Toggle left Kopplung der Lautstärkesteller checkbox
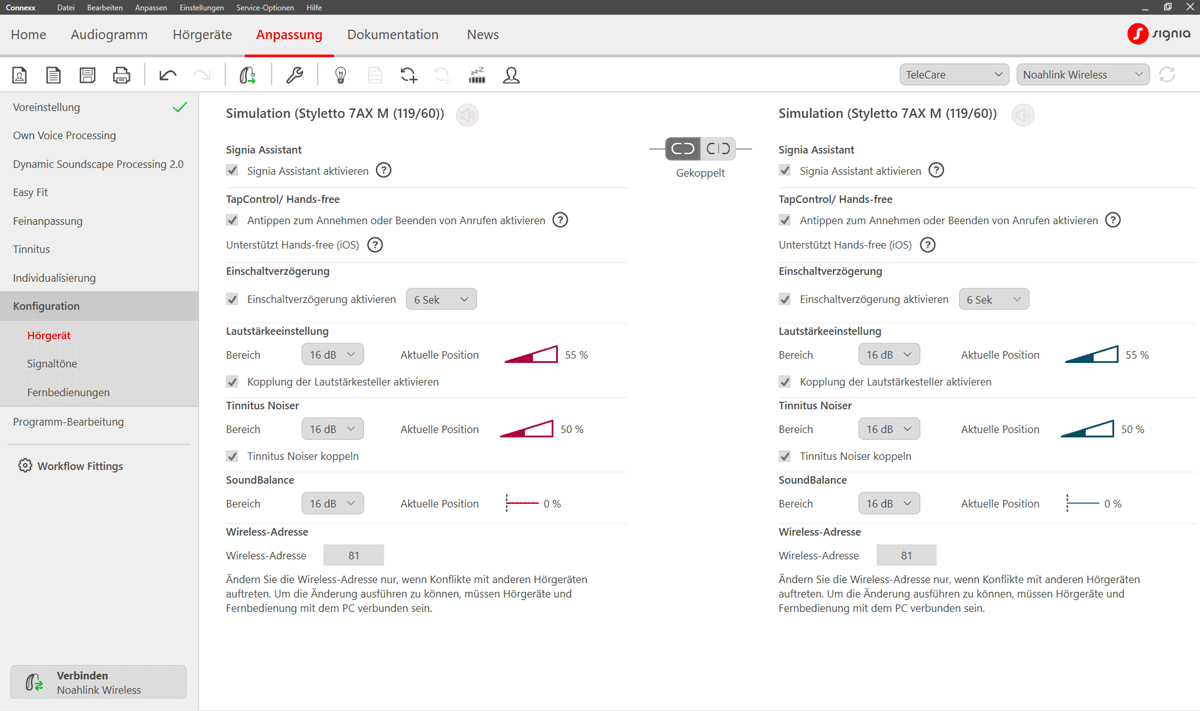The image size is (1200, 711). (233, 382)
